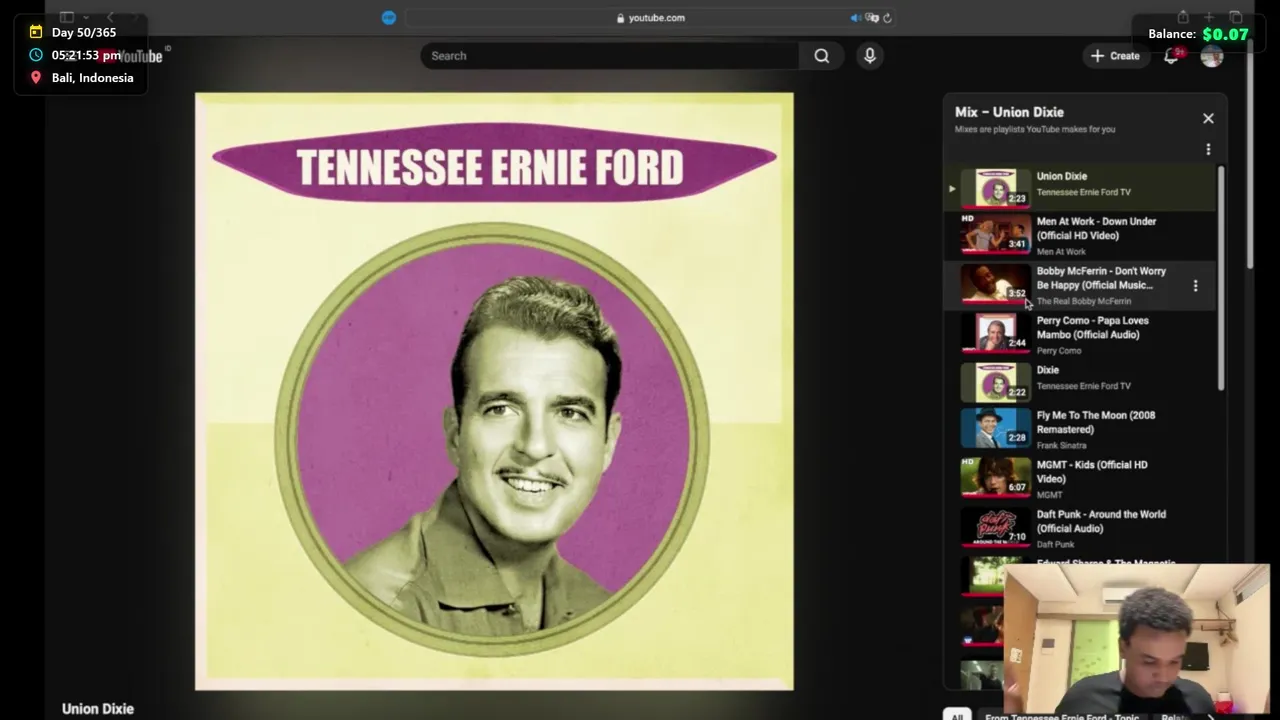Screen dimensions: 1280x720
Task: Go back with the Safari back arrow
Action: pos(110,17)
